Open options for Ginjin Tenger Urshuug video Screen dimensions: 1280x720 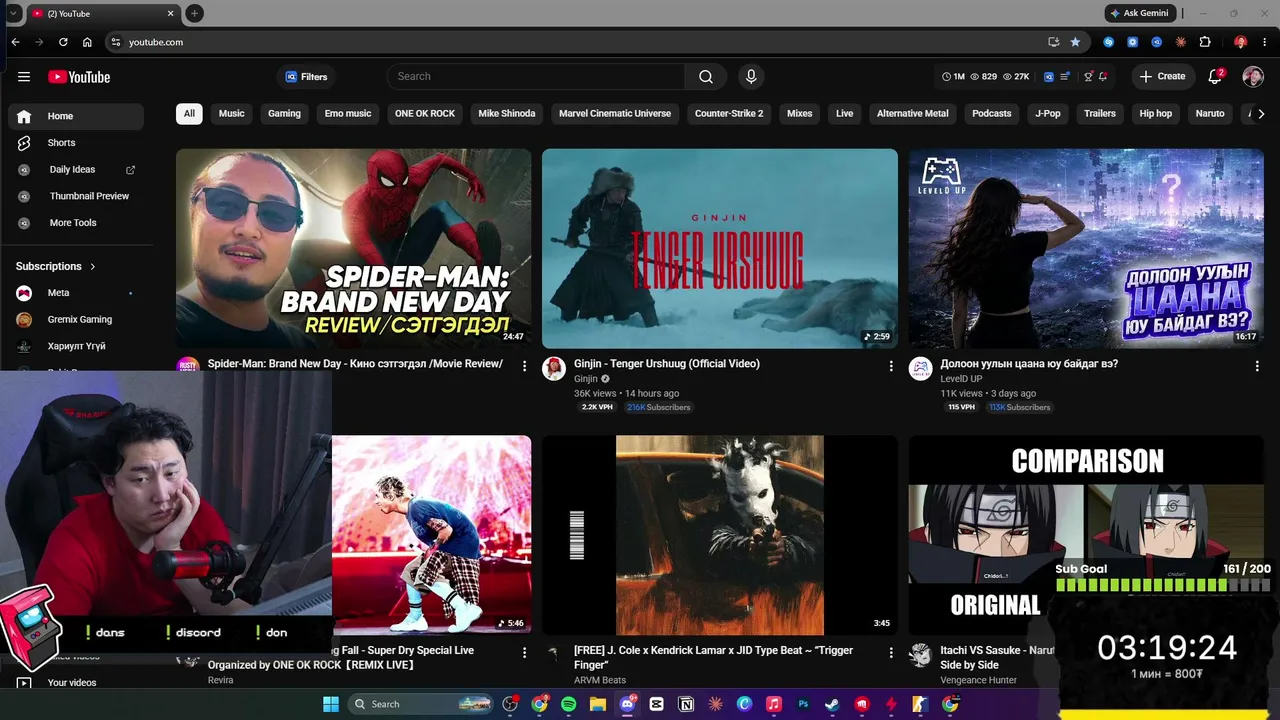891,366
